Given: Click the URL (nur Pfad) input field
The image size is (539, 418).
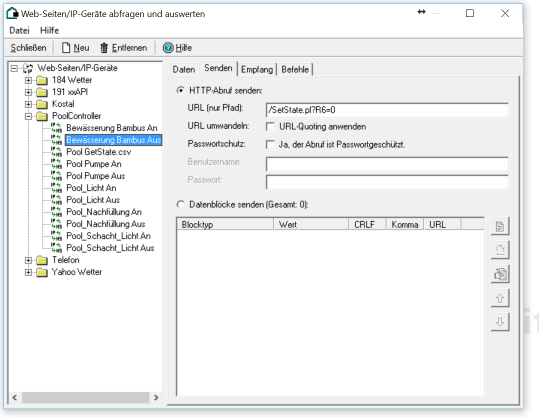Looking at the screenshot, I should tap(387, 110).
